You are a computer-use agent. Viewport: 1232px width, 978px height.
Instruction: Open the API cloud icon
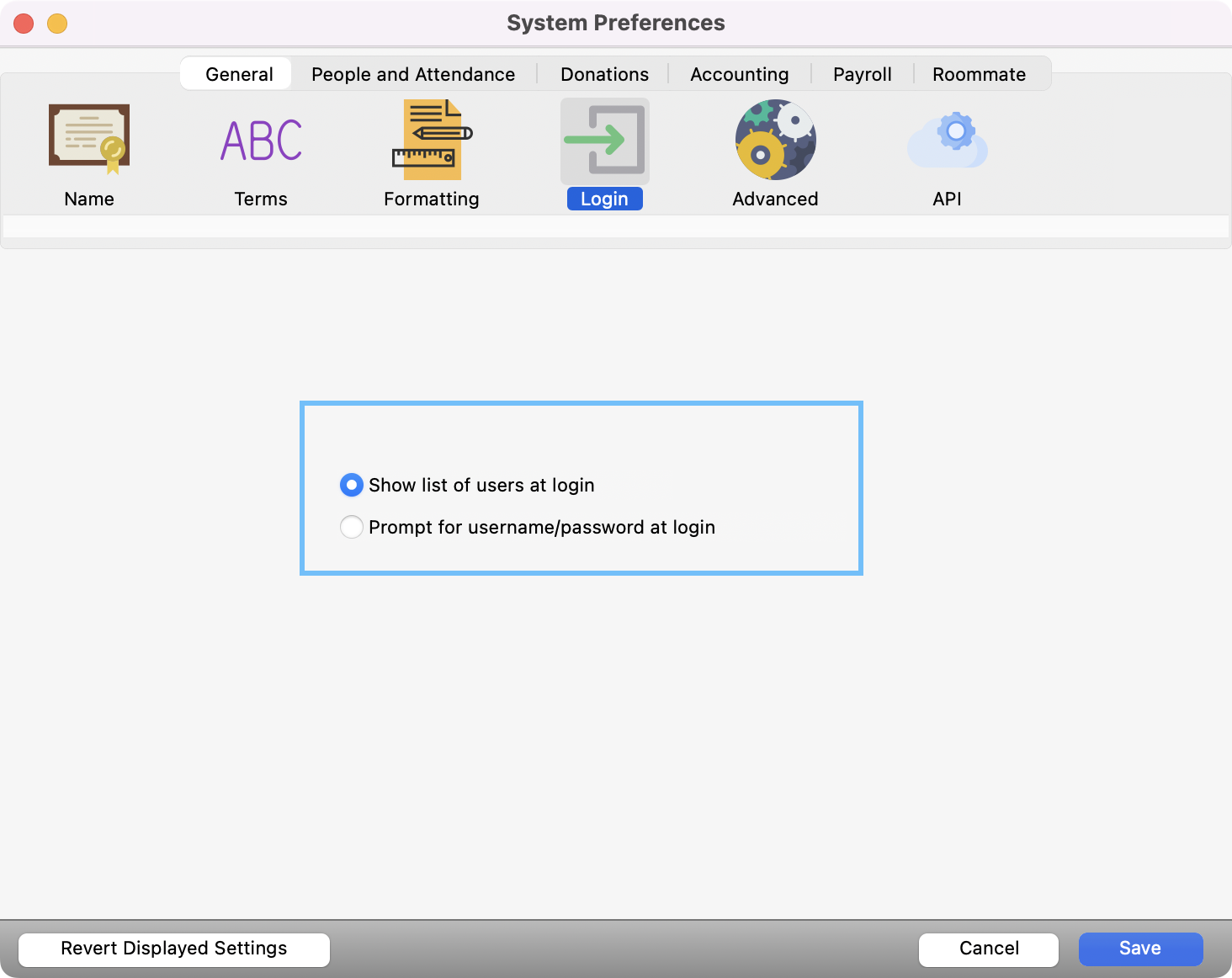click(947, 141)
